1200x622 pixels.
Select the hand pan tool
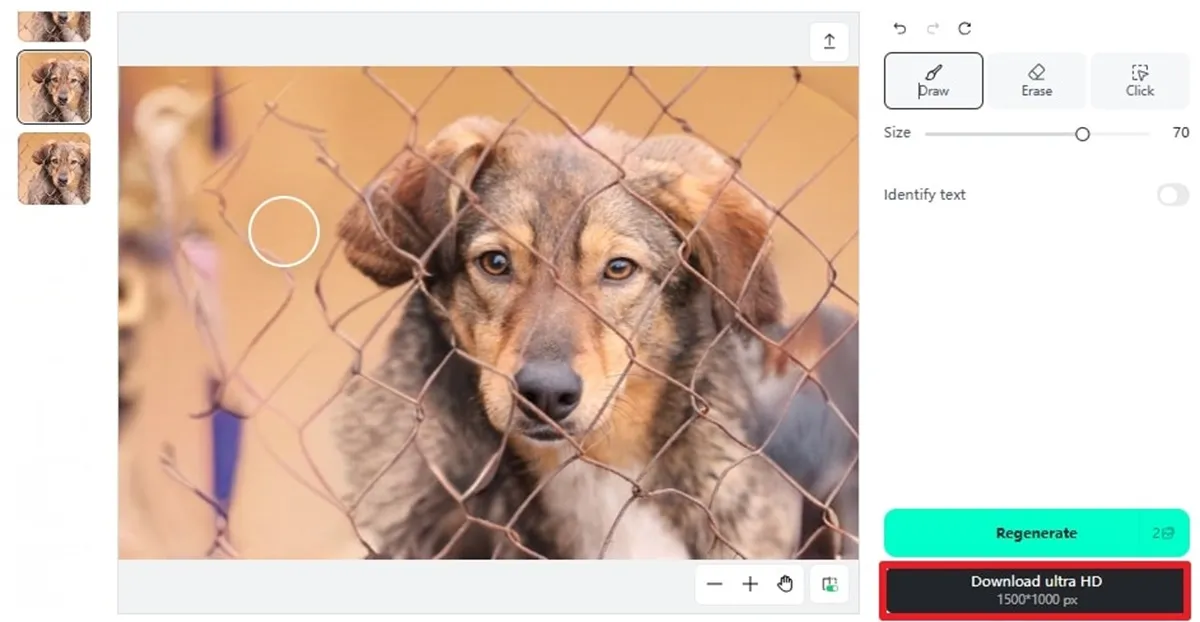[x=785, y=584]
